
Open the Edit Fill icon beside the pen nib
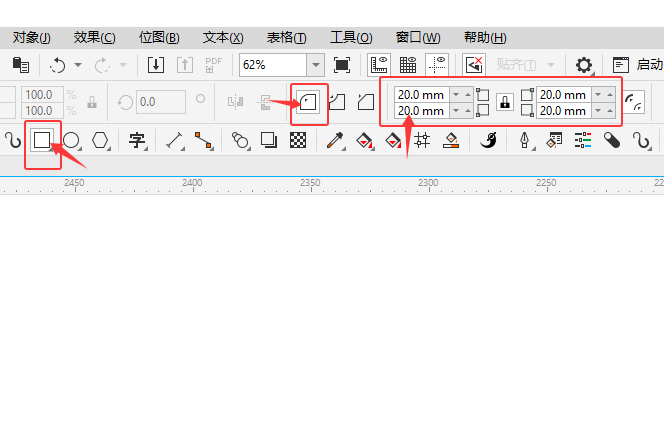coord(554,140)
